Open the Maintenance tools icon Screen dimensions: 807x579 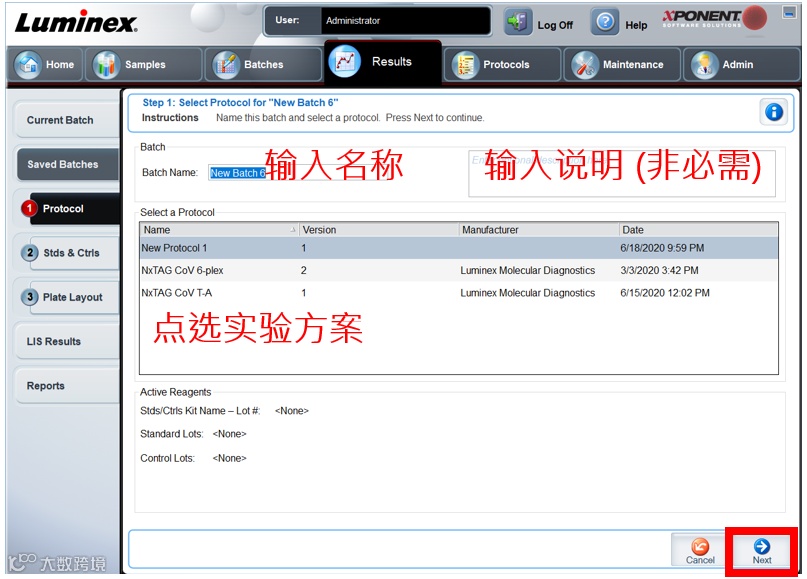click(x=585, y=64)
